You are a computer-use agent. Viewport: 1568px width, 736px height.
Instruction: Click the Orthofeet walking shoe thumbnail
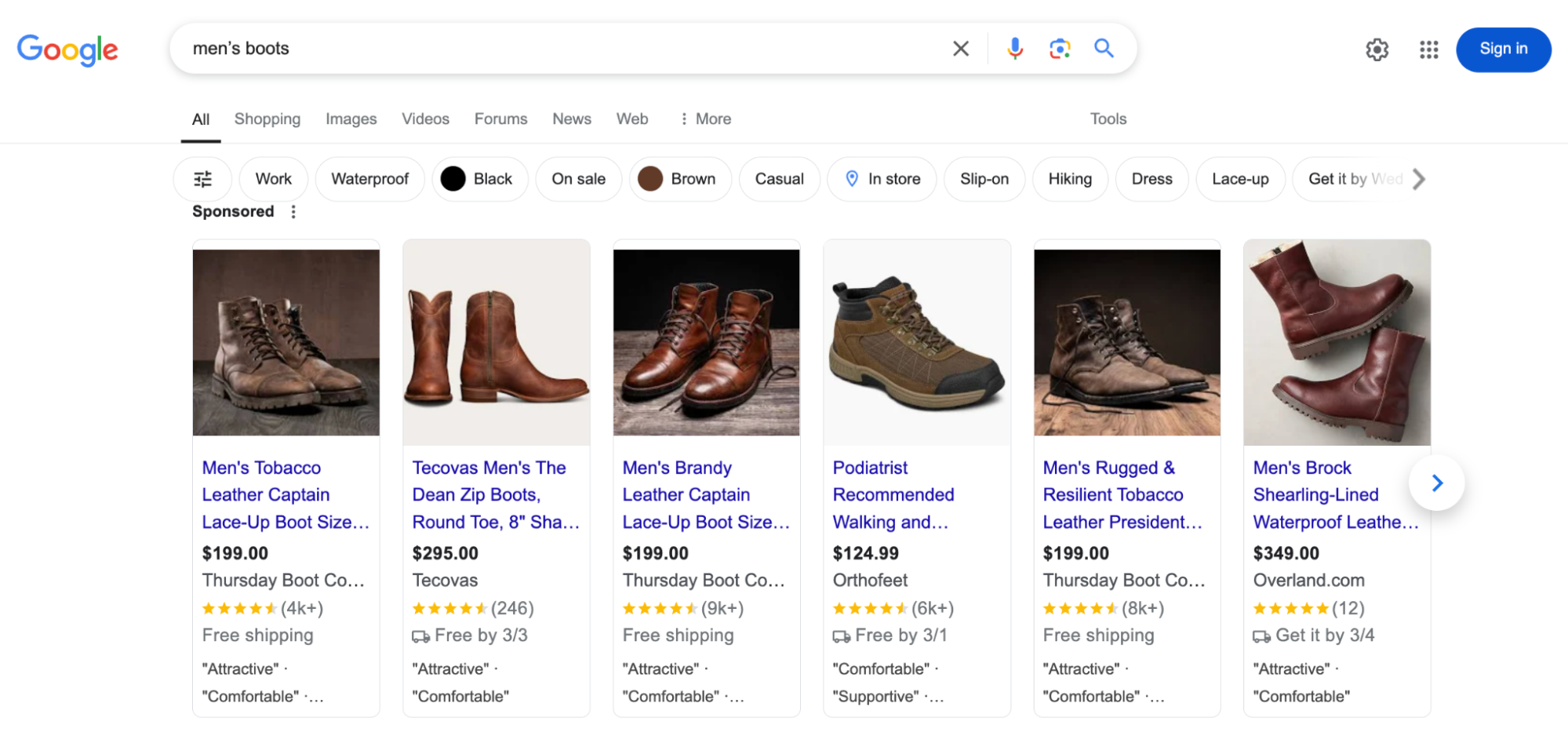(916, 341)
